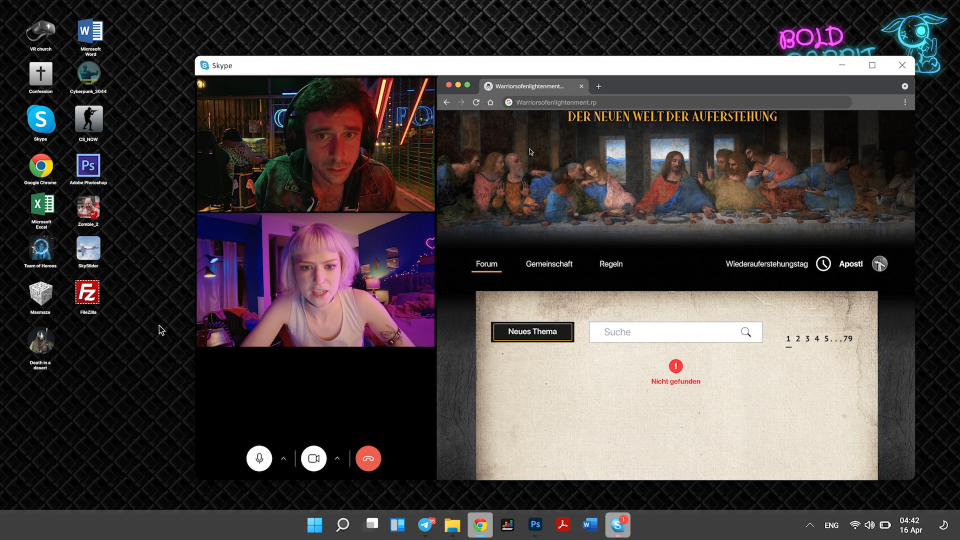This screenshot has width=960, height=540.
Task: Open a new browser tab with the plus button
Action: pos(598,86)
